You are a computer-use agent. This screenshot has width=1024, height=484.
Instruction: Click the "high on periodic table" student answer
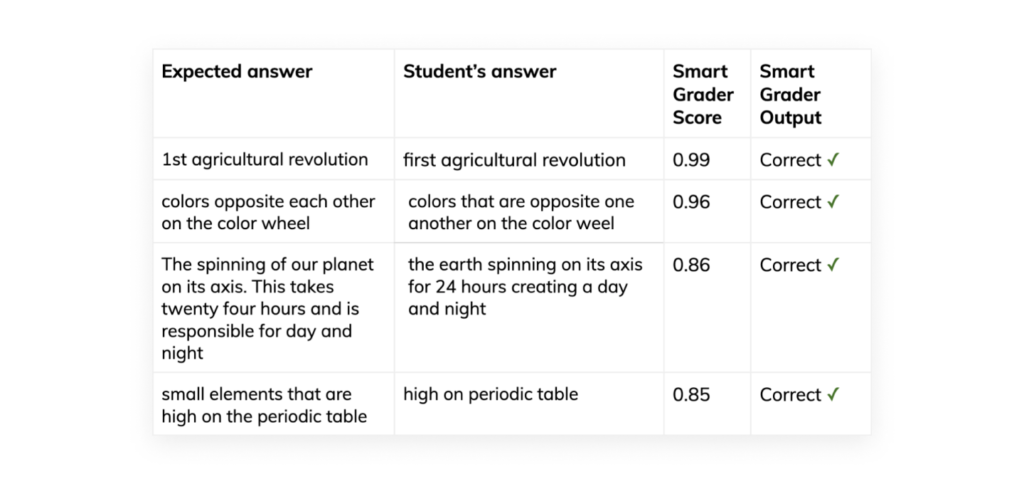[490, 395]
